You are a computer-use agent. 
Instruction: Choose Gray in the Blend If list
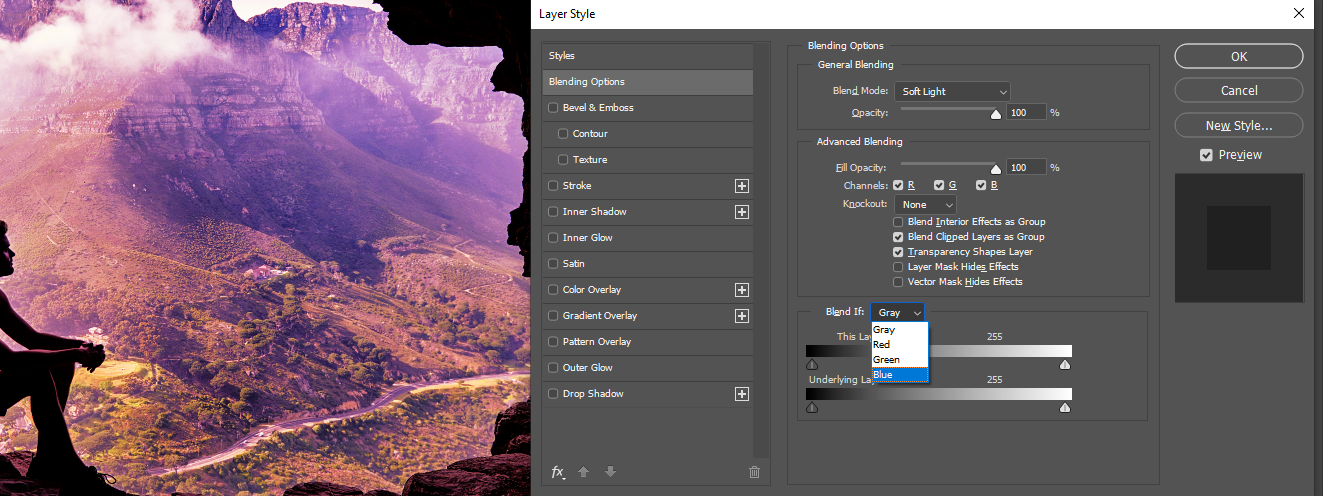pyautogui.click(x=899, y=329)
